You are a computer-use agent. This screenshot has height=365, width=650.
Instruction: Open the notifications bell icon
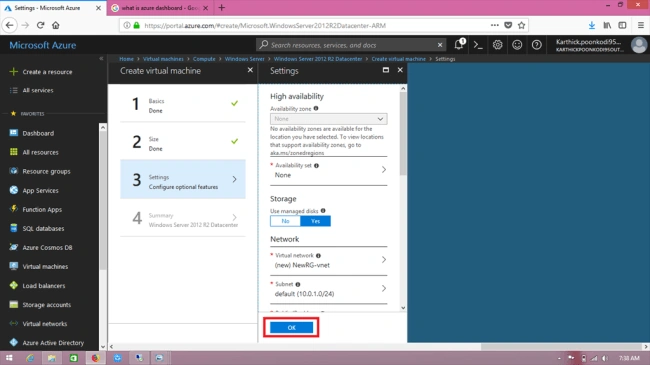pos(459,44)
